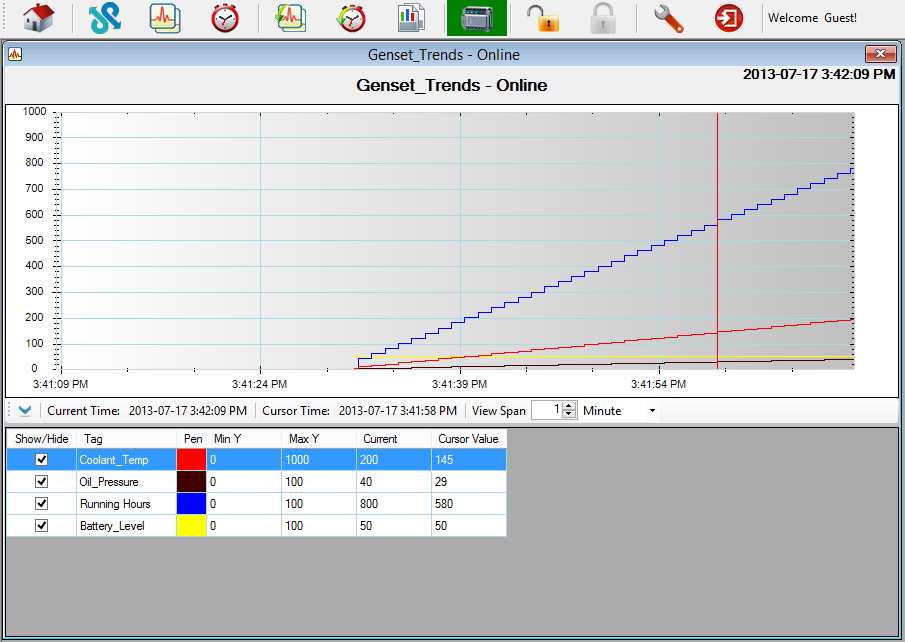Viewport: 905px width, 642px height.
Task: Collapse the panel with the blue chevron
Action: [25, 411]
